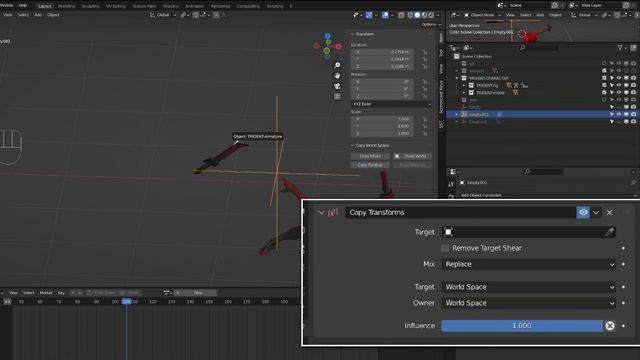Toggle X-ray icon in viewport header
This screenshot has height=360, width=640.
point(402,15)
